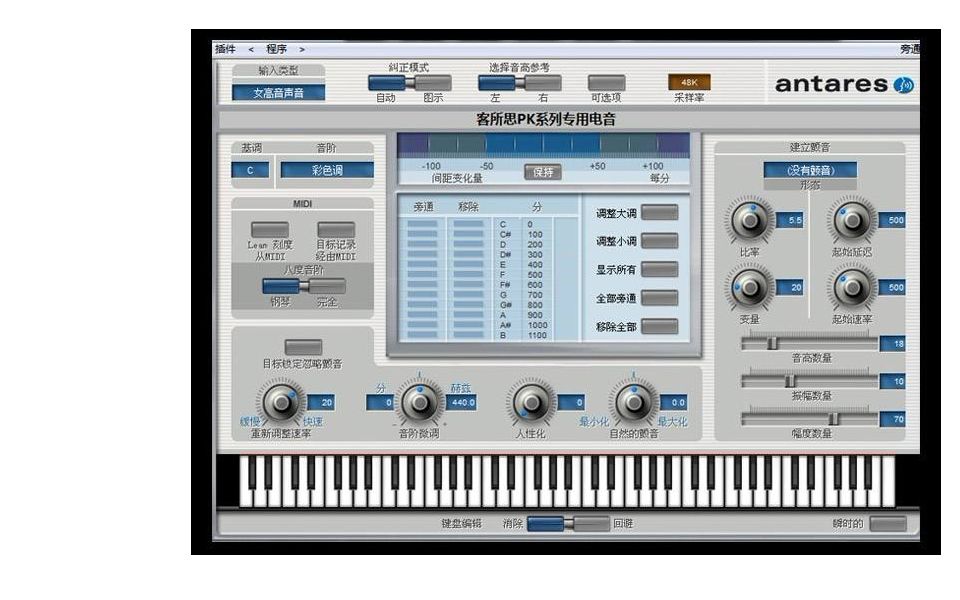Click the 可选项 options button
Viewport: 960px width, 600px height.
tap(606, 83)
